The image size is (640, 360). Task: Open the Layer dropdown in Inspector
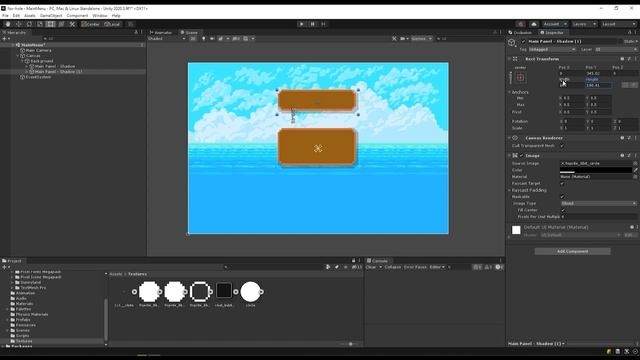615,49
